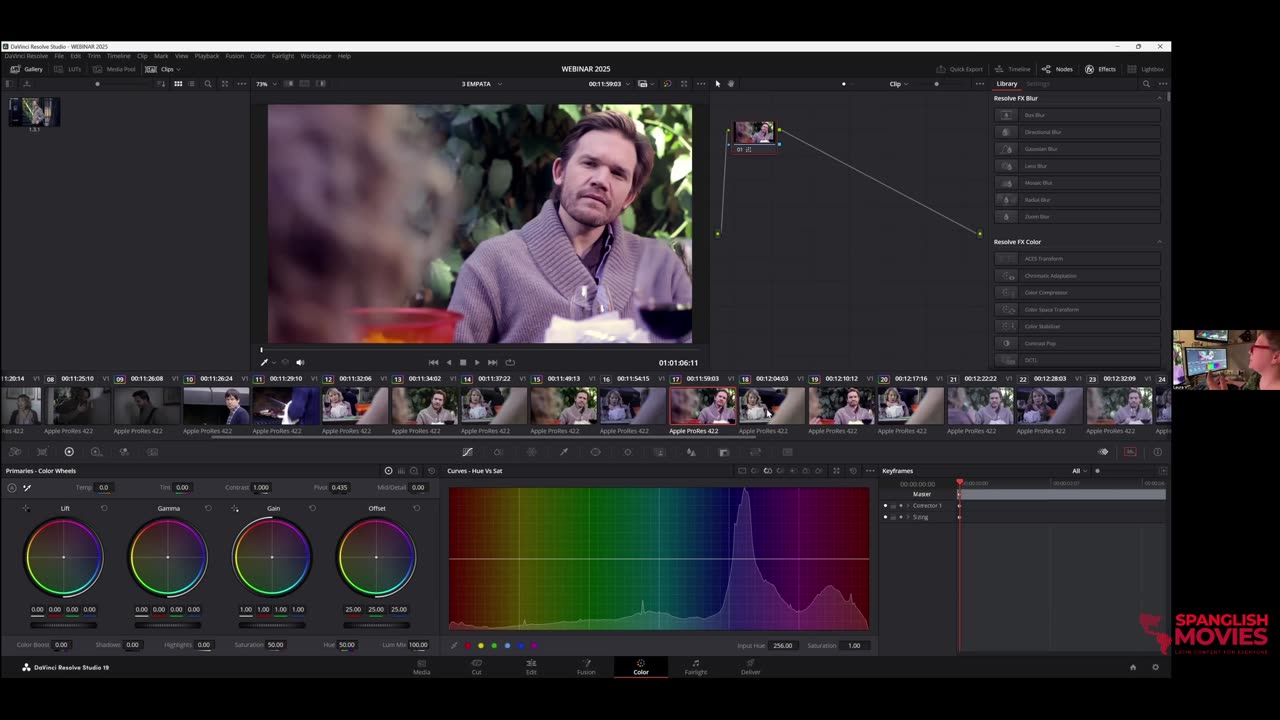This screenshot has height=720, width=1280.
Task: Adjust the Gain master wheel slider
Action: [272, 625]
